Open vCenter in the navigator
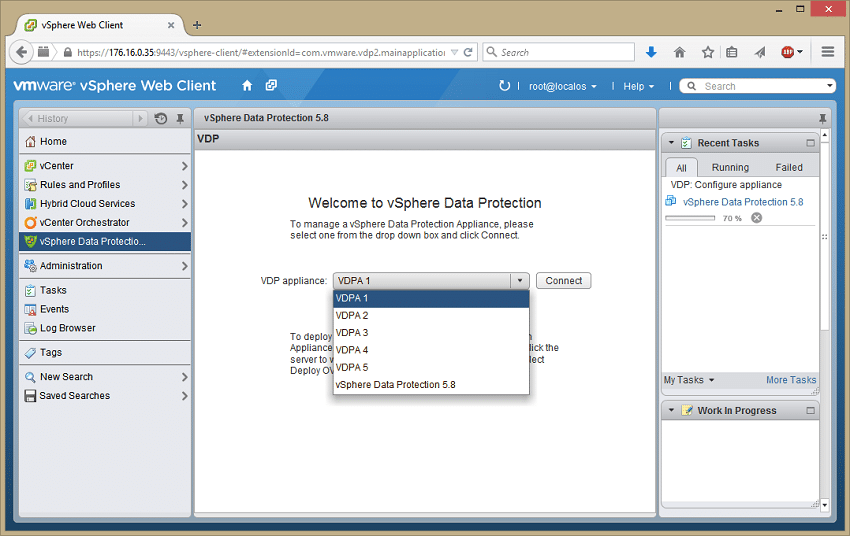The image size is (850, 536). [105, 166]
